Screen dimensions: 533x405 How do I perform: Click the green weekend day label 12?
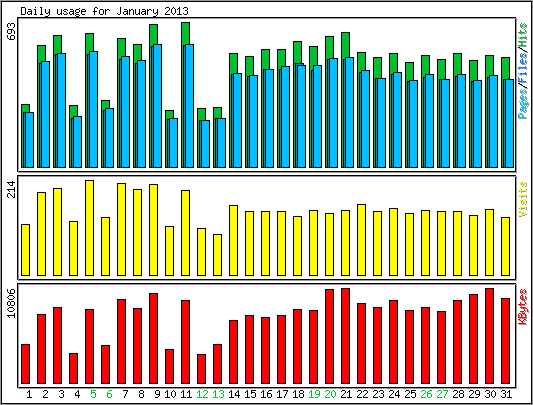coord(202,394)
